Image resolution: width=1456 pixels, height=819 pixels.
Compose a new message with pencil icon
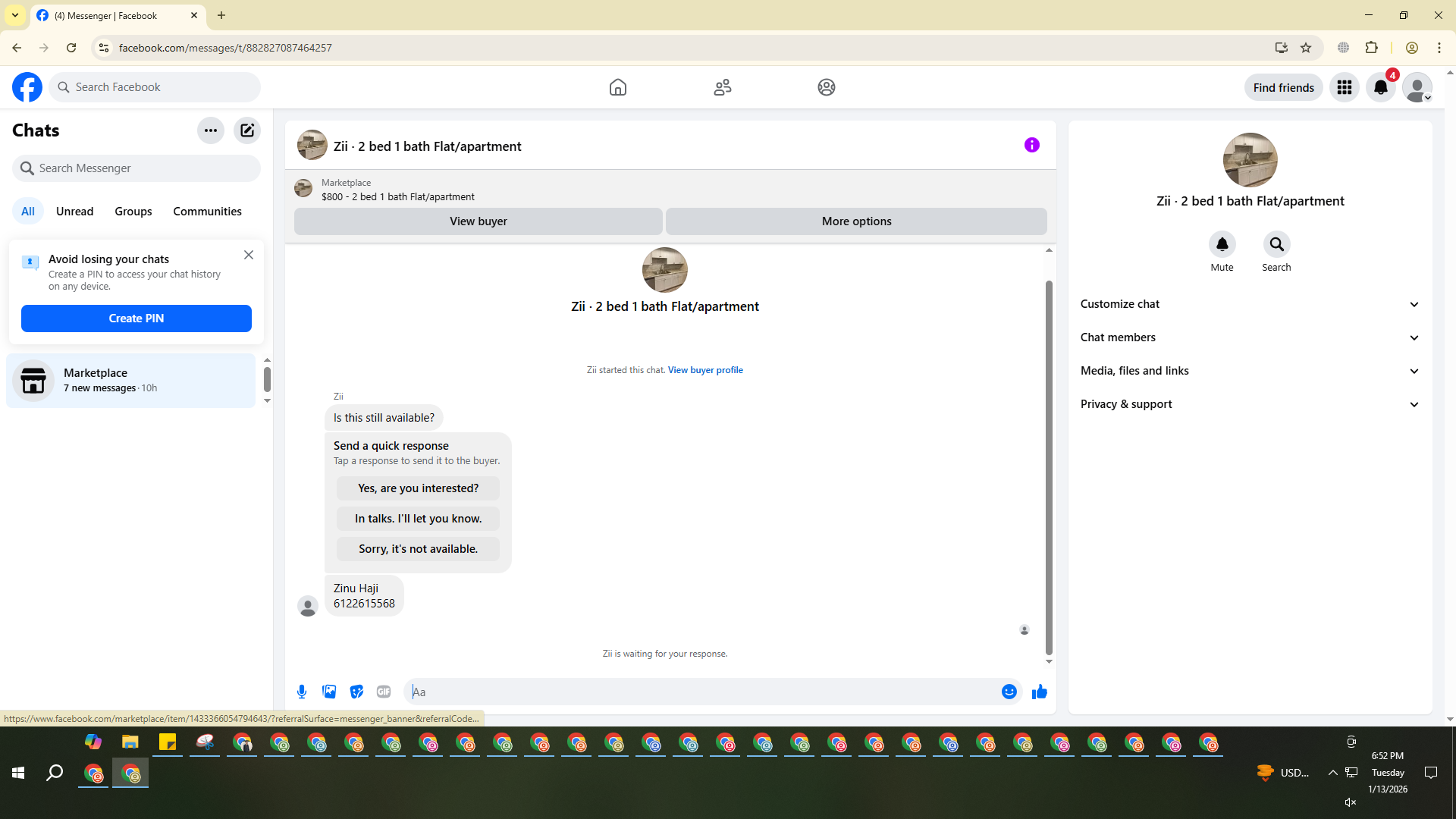pos(247,130)
